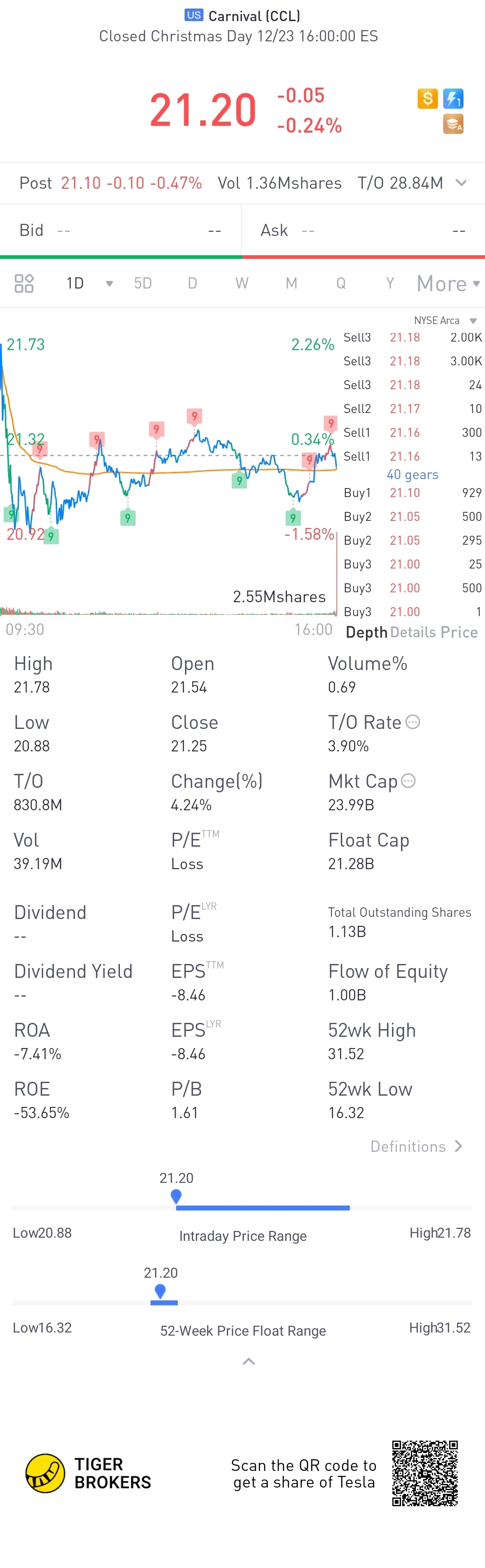
Task: Collapse the details with up chevron
Action: click(248, 1361)
